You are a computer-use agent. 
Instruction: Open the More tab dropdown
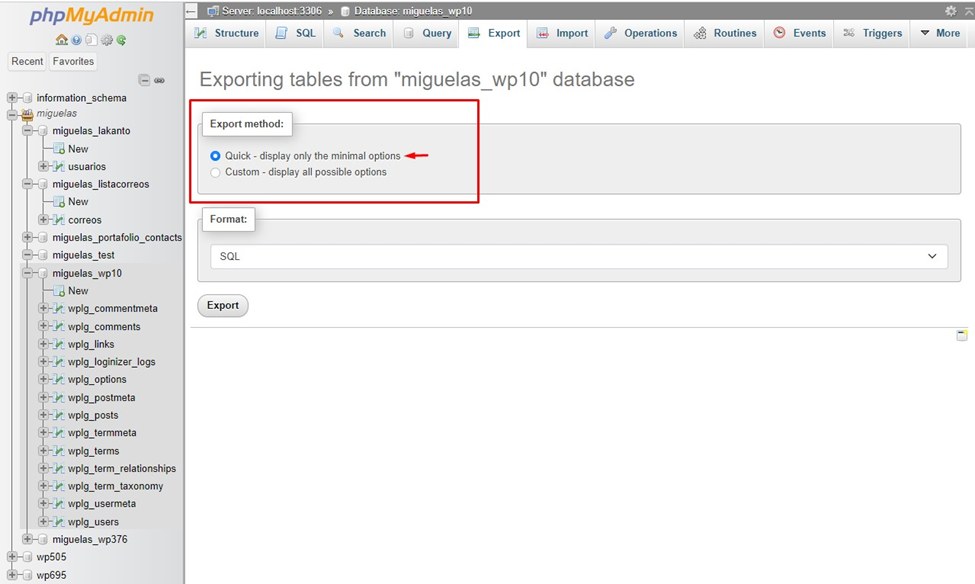940,33
